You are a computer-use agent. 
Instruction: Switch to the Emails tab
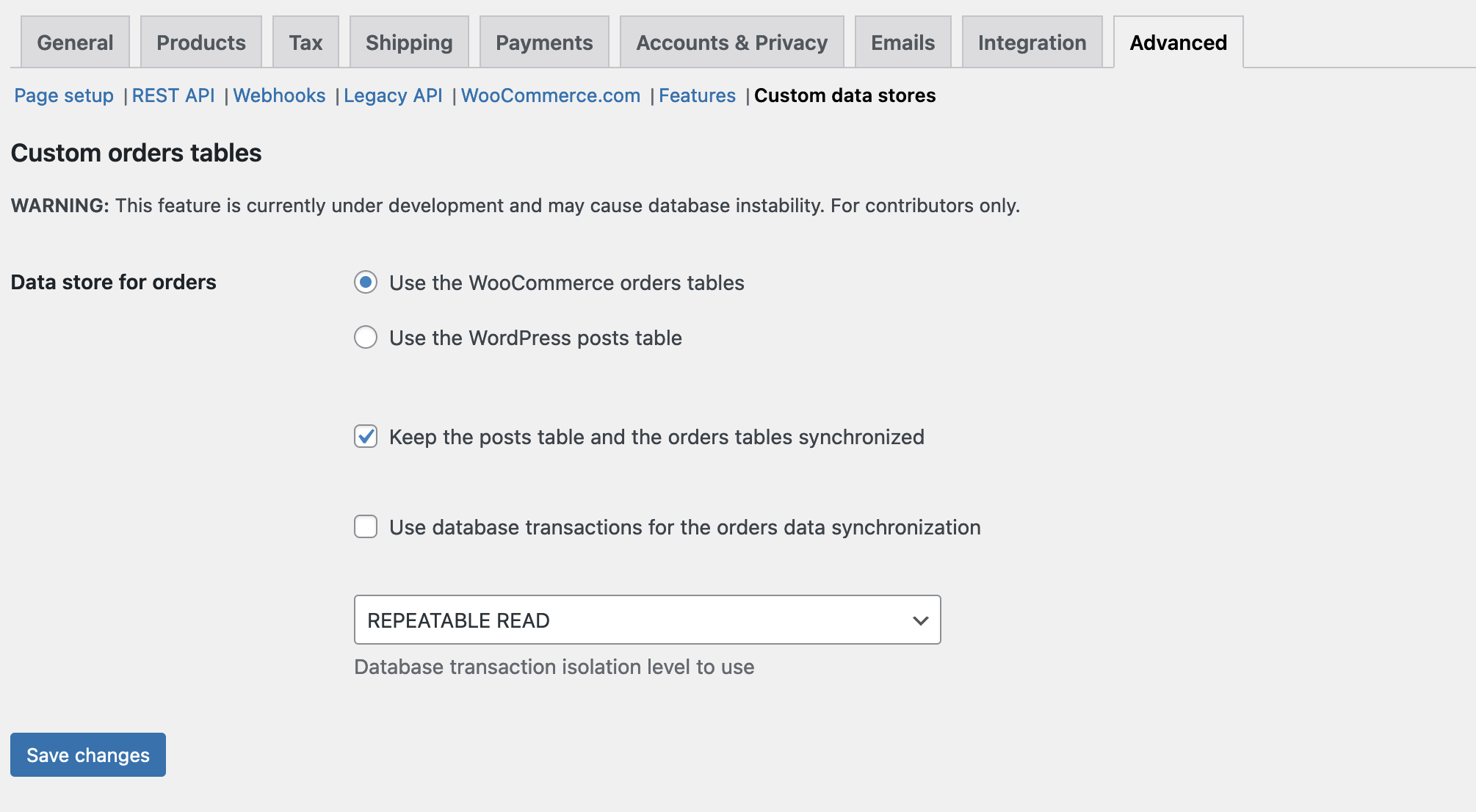[902, 42]
